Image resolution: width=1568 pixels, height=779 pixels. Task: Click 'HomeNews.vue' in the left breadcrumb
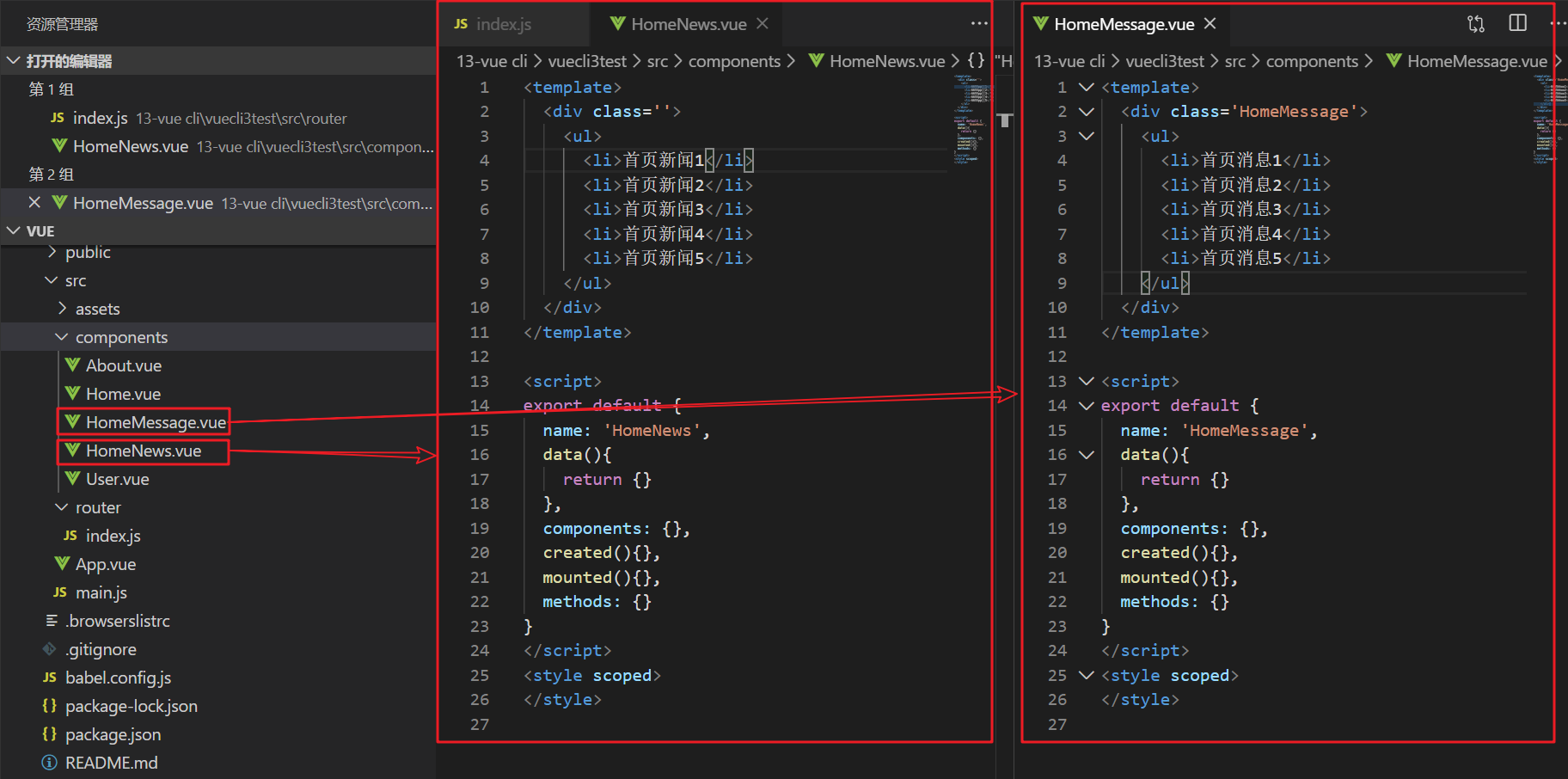pyautogui.click(x=887, y=61)
